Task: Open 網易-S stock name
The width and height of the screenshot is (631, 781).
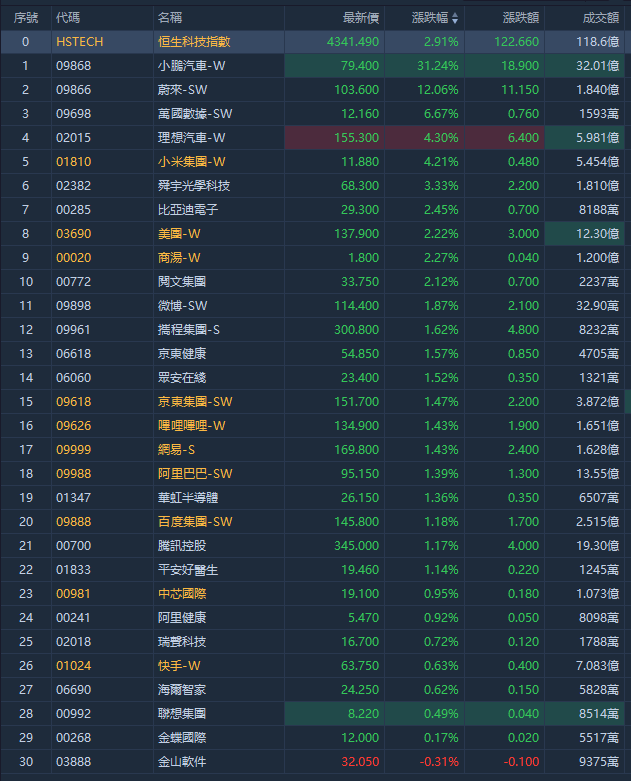Action: coord(176,449)
